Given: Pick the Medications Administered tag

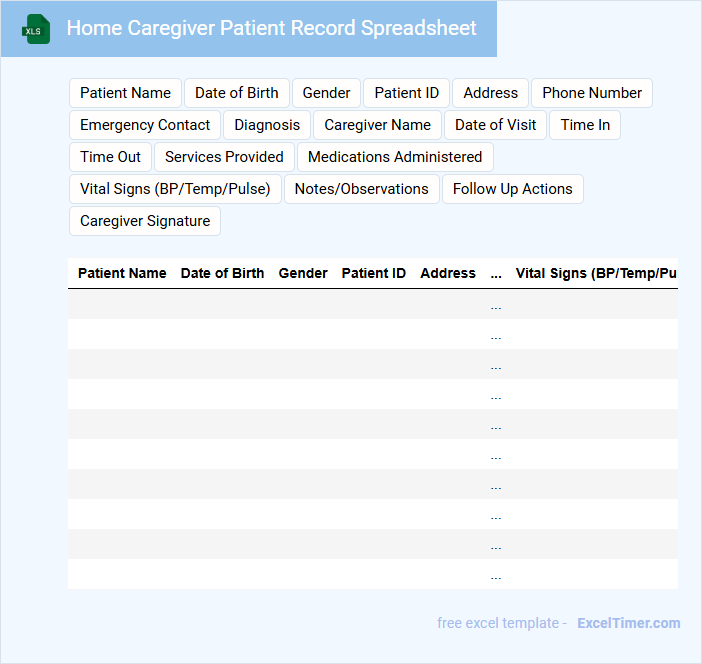Looking at the screenshot, I should (395, 157).
